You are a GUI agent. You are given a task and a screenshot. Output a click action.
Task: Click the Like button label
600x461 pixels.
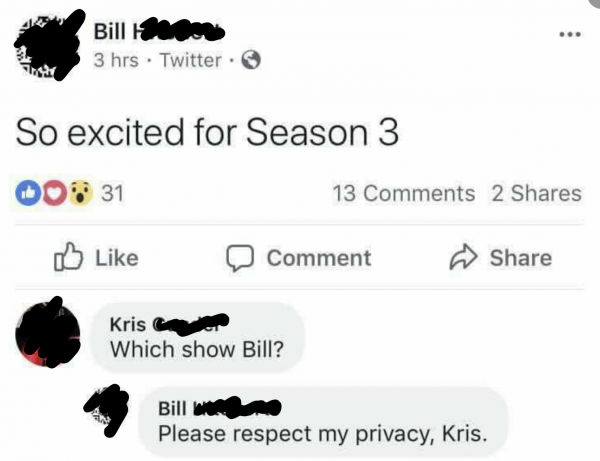(x=117, y=258)
